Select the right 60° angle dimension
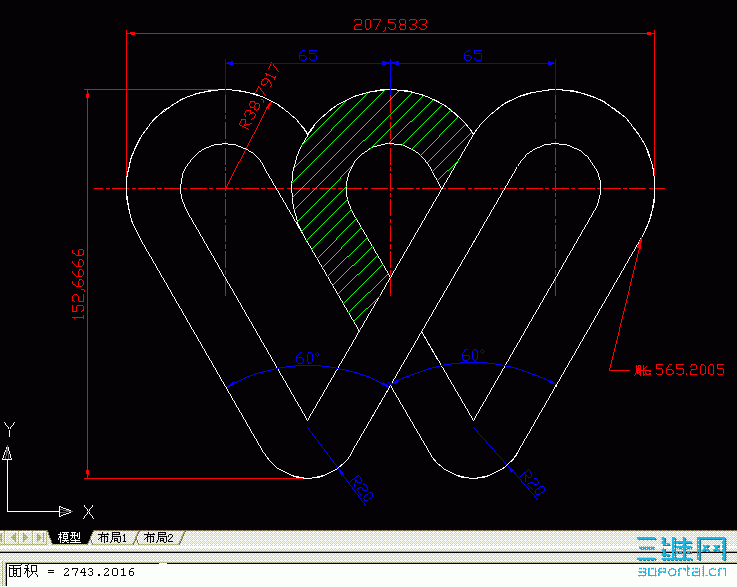 (473, 354)
